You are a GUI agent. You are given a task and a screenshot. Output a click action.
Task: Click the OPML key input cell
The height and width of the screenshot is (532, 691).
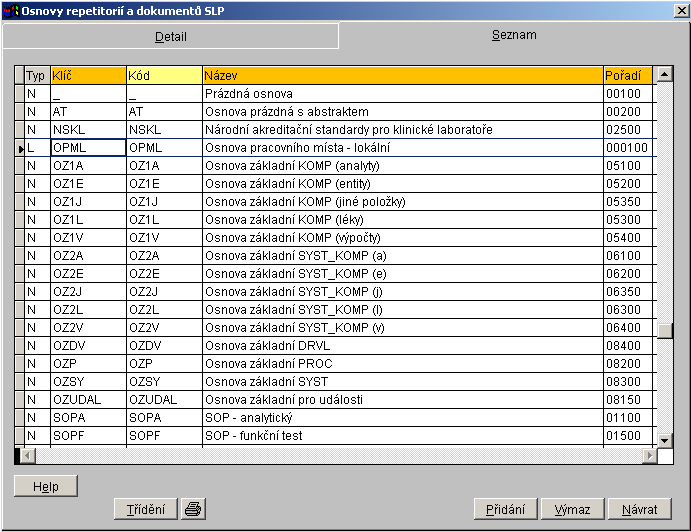(x=87, y=148)
